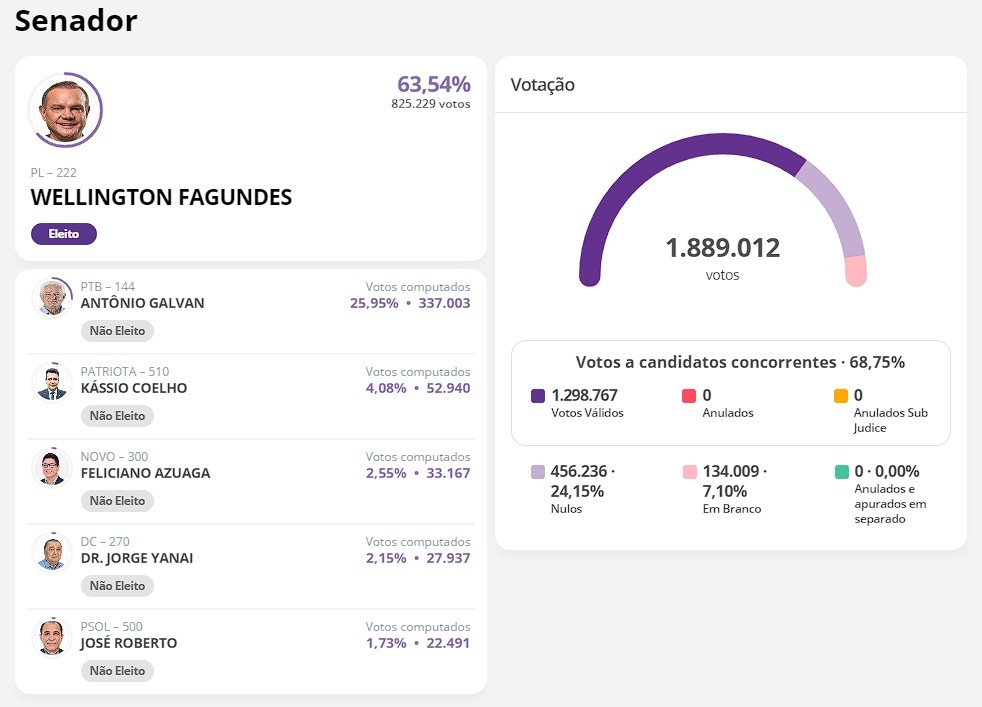The image size is (982, 707).
Task: Click Dr. Jorge Yanai's avatar photo
Action: [51, 552]
